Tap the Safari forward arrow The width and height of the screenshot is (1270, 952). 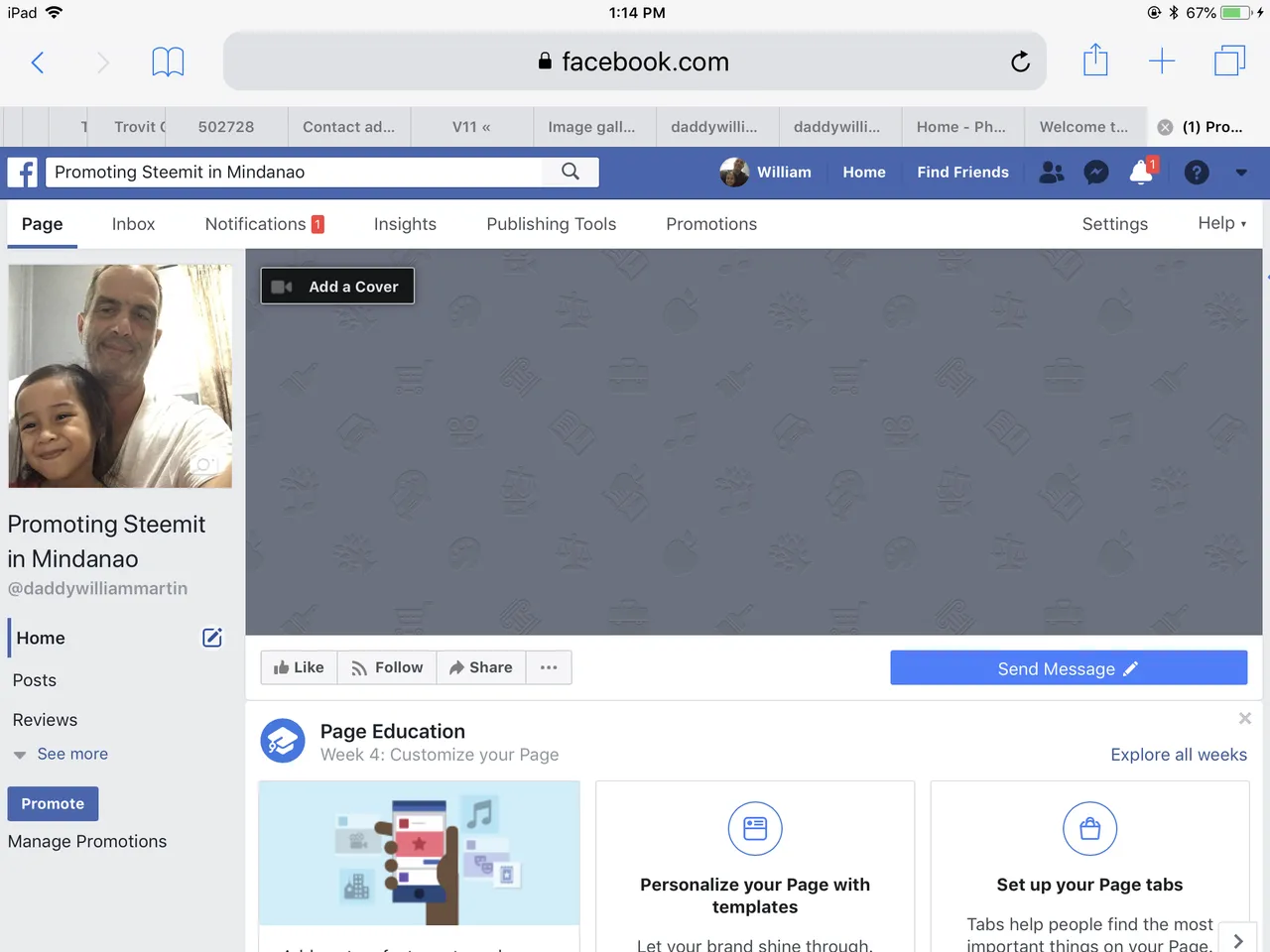(102, 62)
